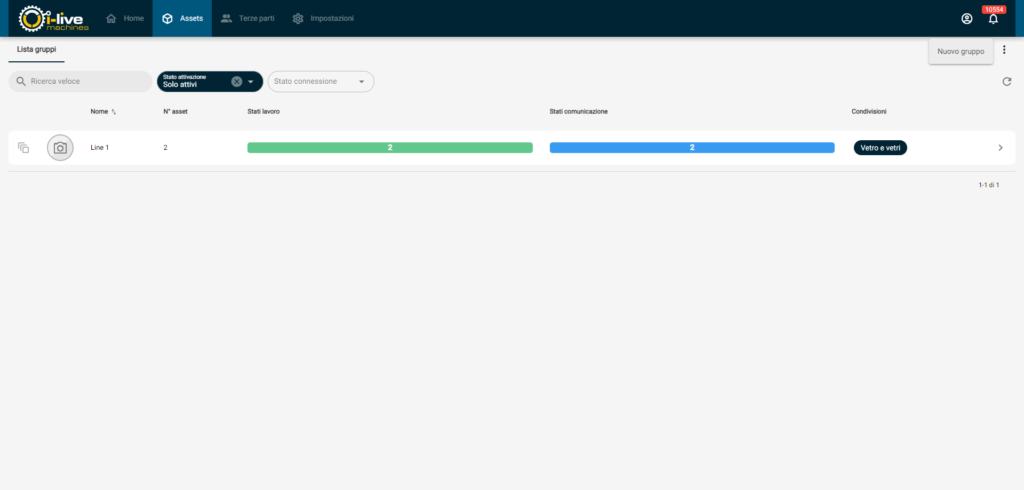Click the Nuovo gruppo button
The image size is (1024, 490).
click(960, 51)
